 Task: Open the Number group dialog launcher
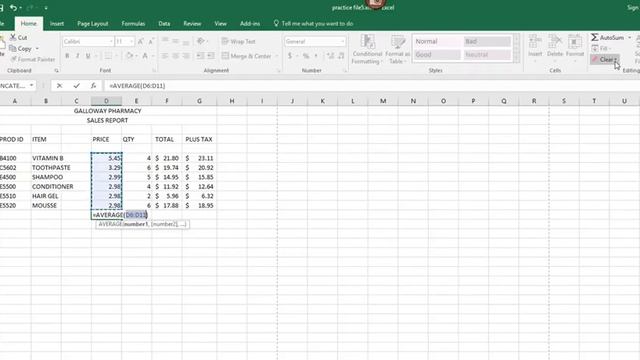point(345,71)
